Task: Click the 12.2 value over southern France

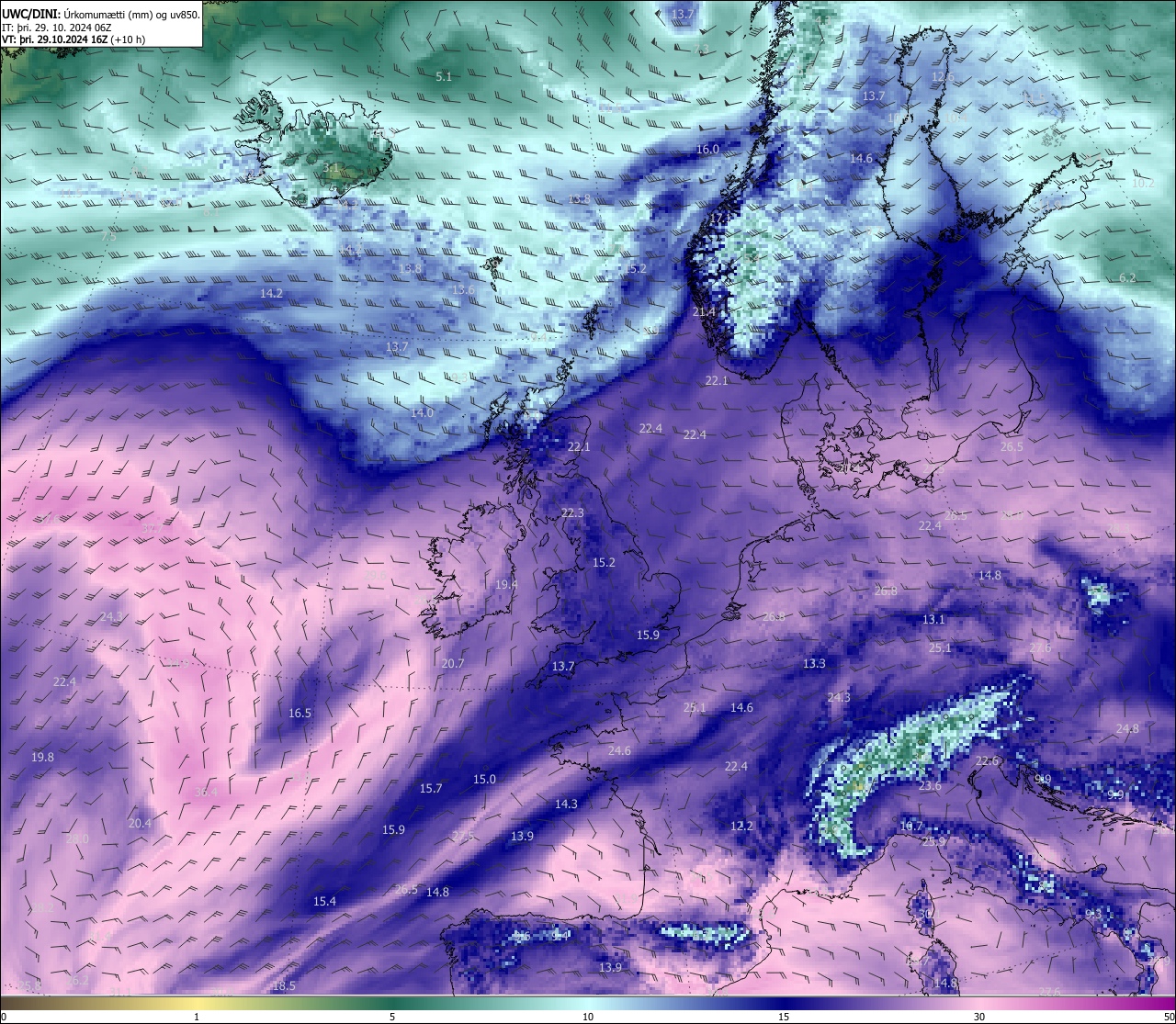Action: [x=741, y=827]
